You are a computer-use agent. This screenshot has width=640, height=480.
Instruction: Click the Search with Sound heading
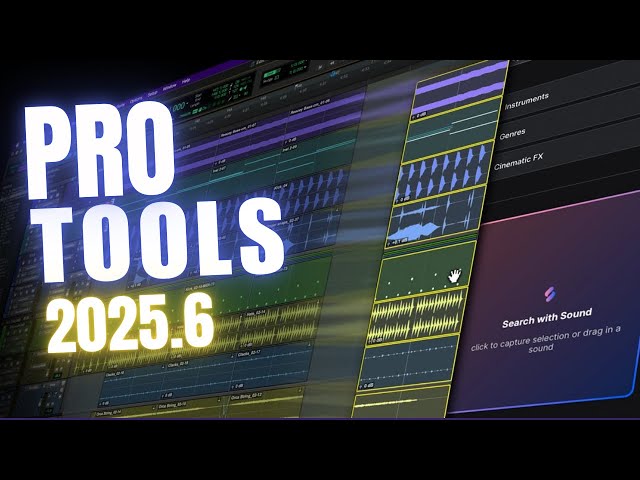pyautogui.click(x=547, y=318)
